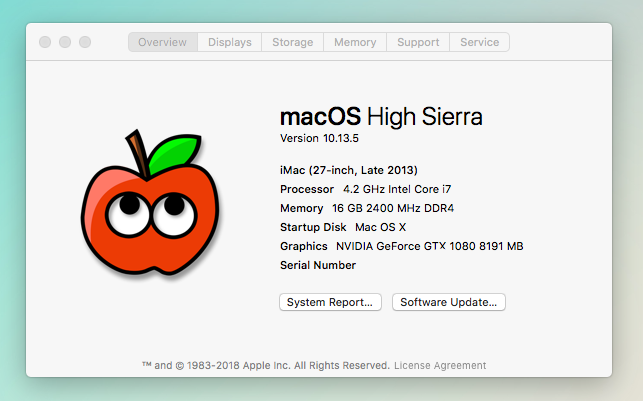Switch to the Overview tab
This screenshot has width=643, height=401.
pyautogui.click(x=163, y=42)
